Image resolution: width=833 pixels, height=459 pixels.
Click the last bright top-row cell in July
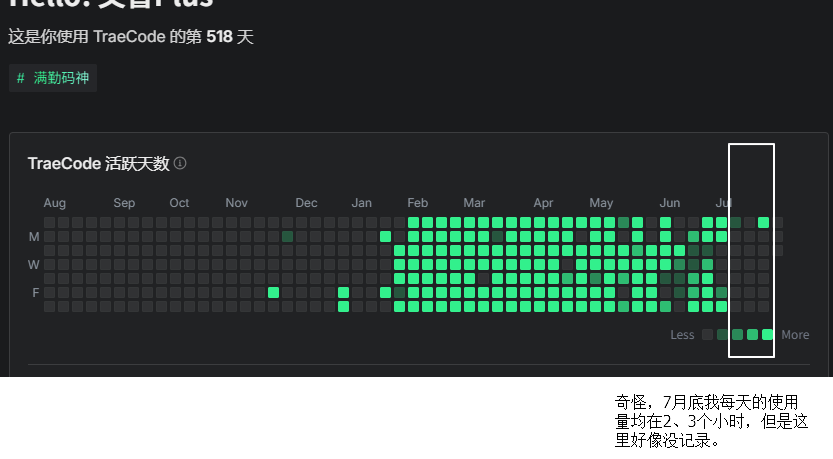coord(763,222)
